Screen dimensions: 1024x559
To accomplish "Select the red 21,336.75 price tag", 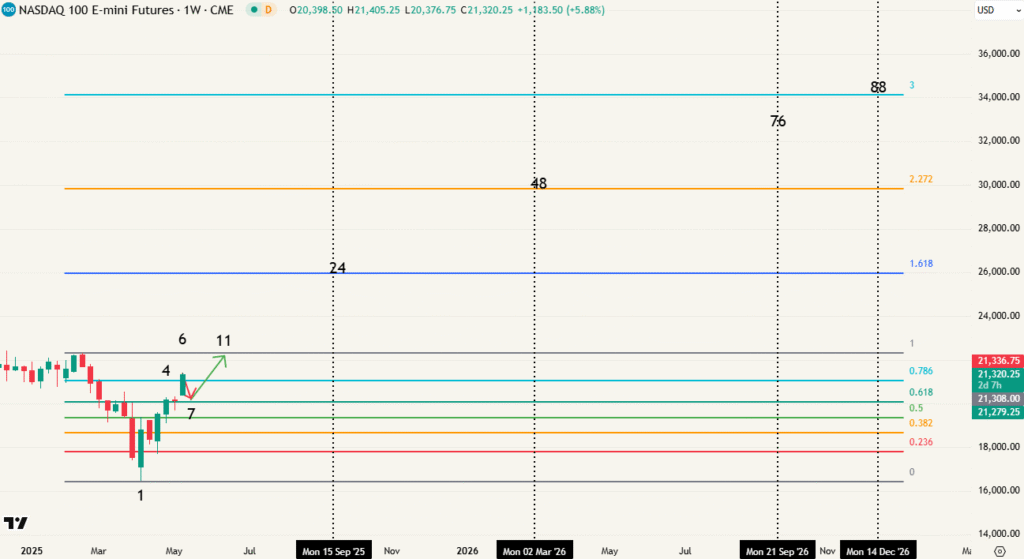I will [x=998, y=360].
